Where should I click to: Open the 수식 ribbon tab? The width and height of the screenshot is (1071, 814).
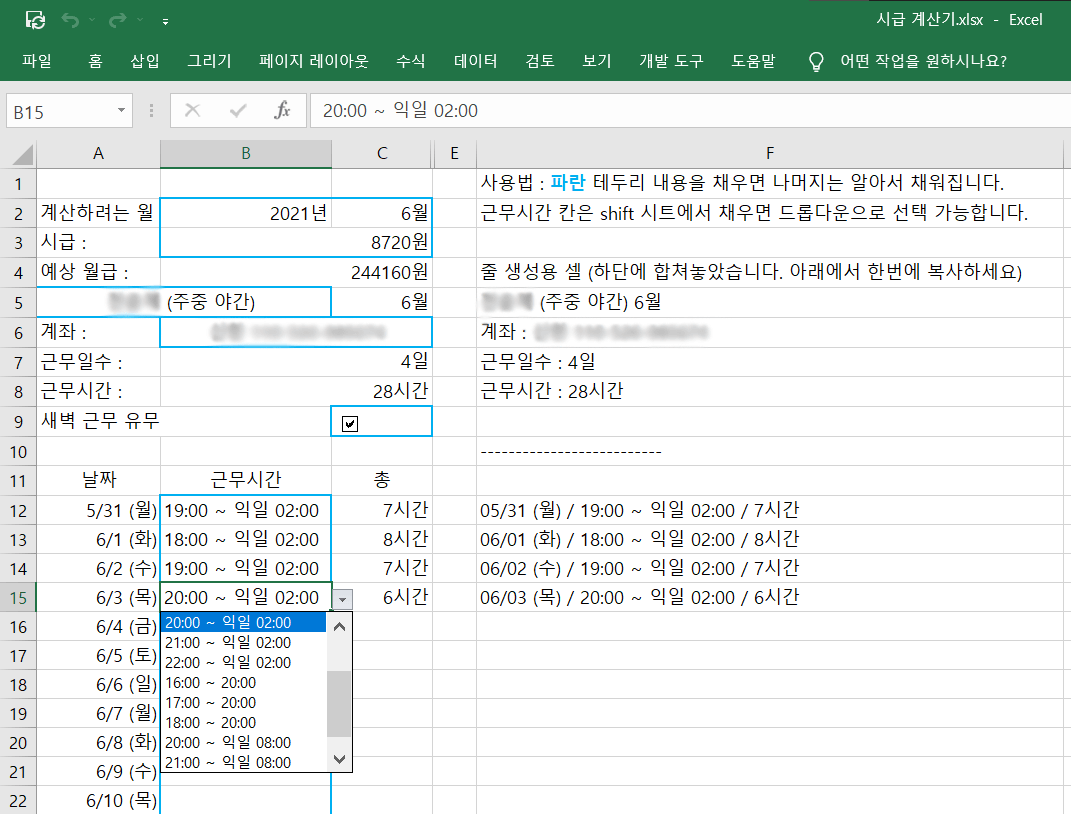pos(411,61)
